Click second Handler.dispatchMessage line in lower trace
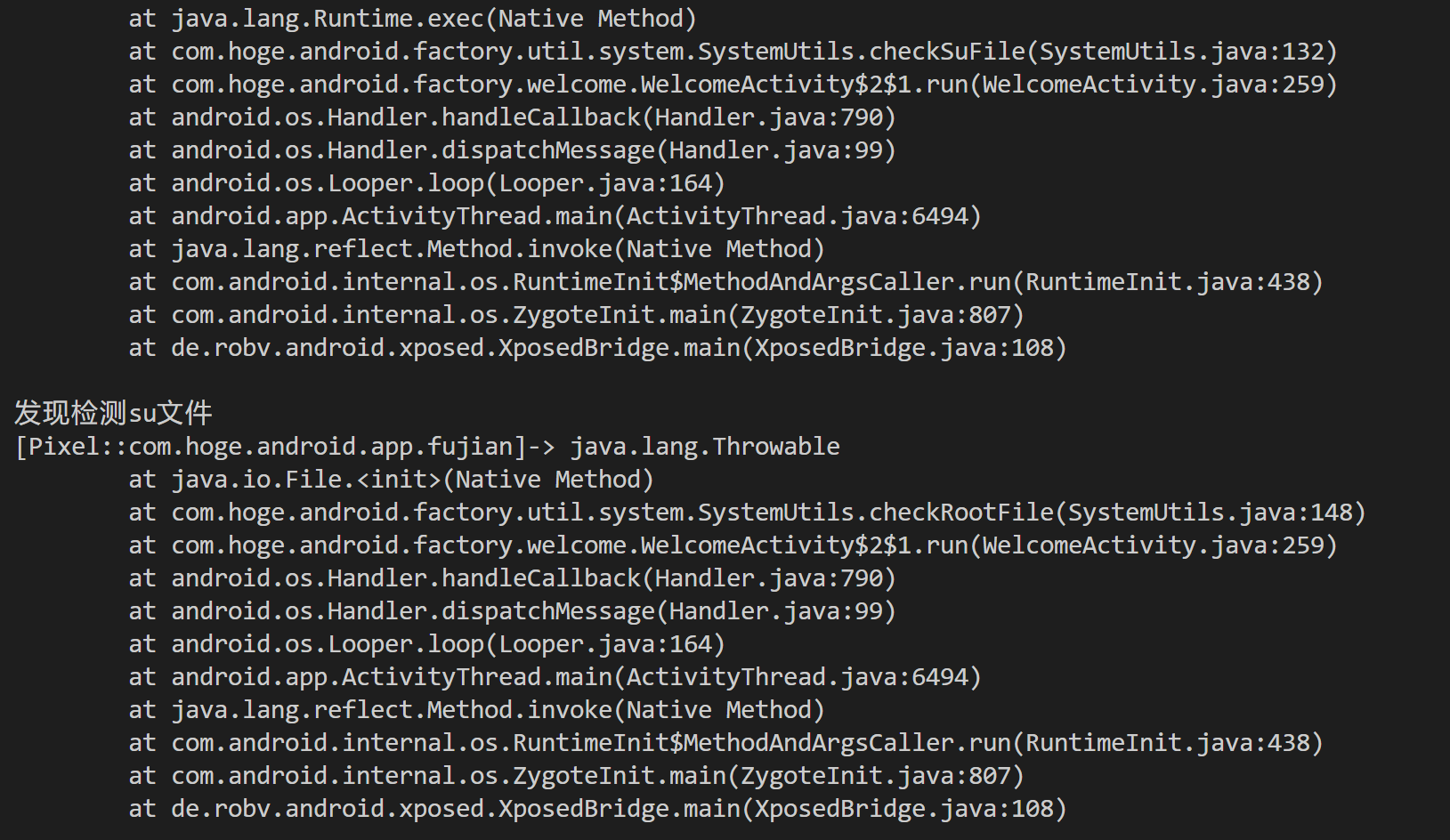The height and width of the screenshot is (840, 1450). [x=512, y=611]
